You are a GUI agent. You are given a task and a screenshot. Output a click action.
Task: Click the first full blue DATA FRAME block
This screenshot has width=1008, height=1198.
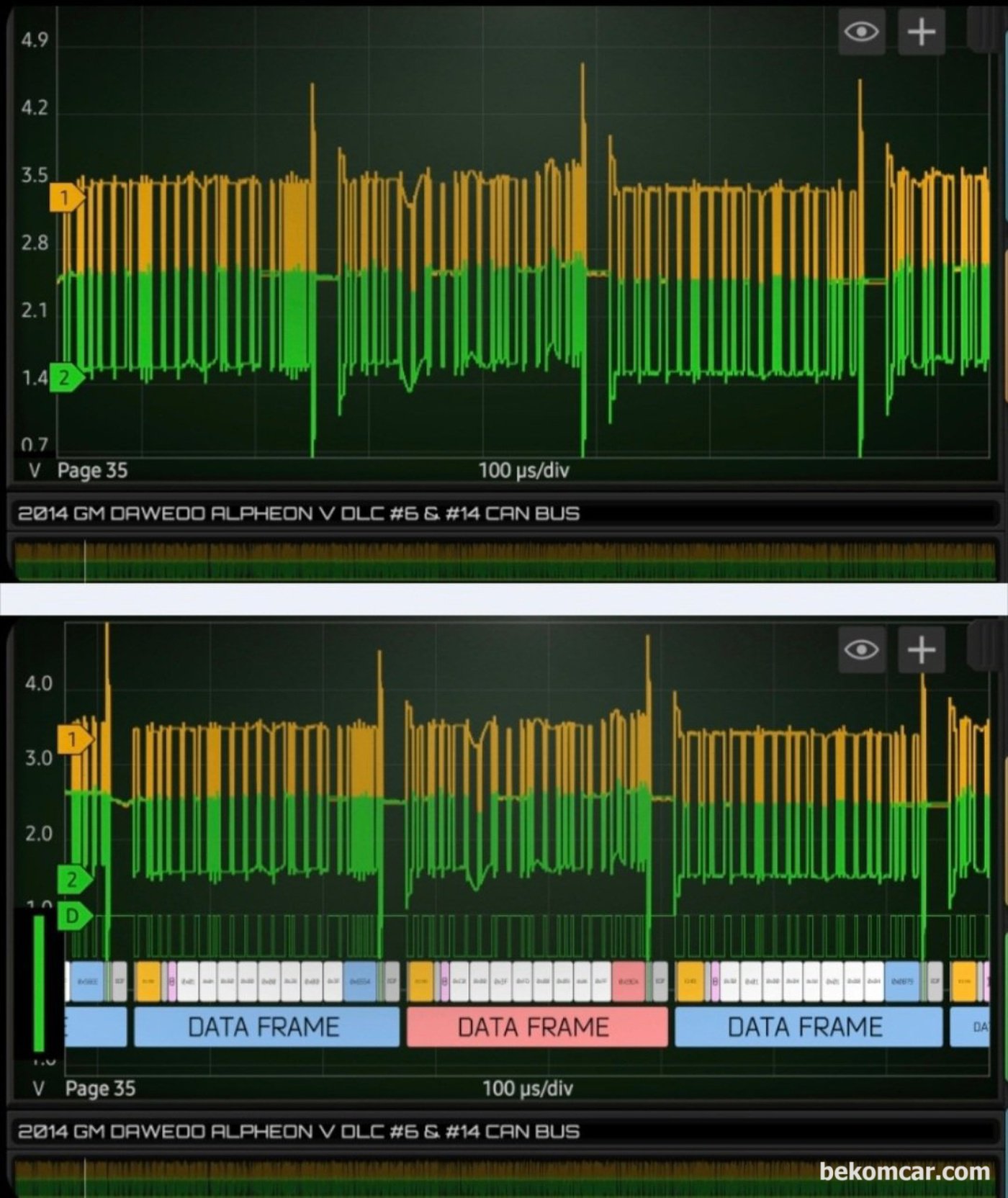(266, 1027)
